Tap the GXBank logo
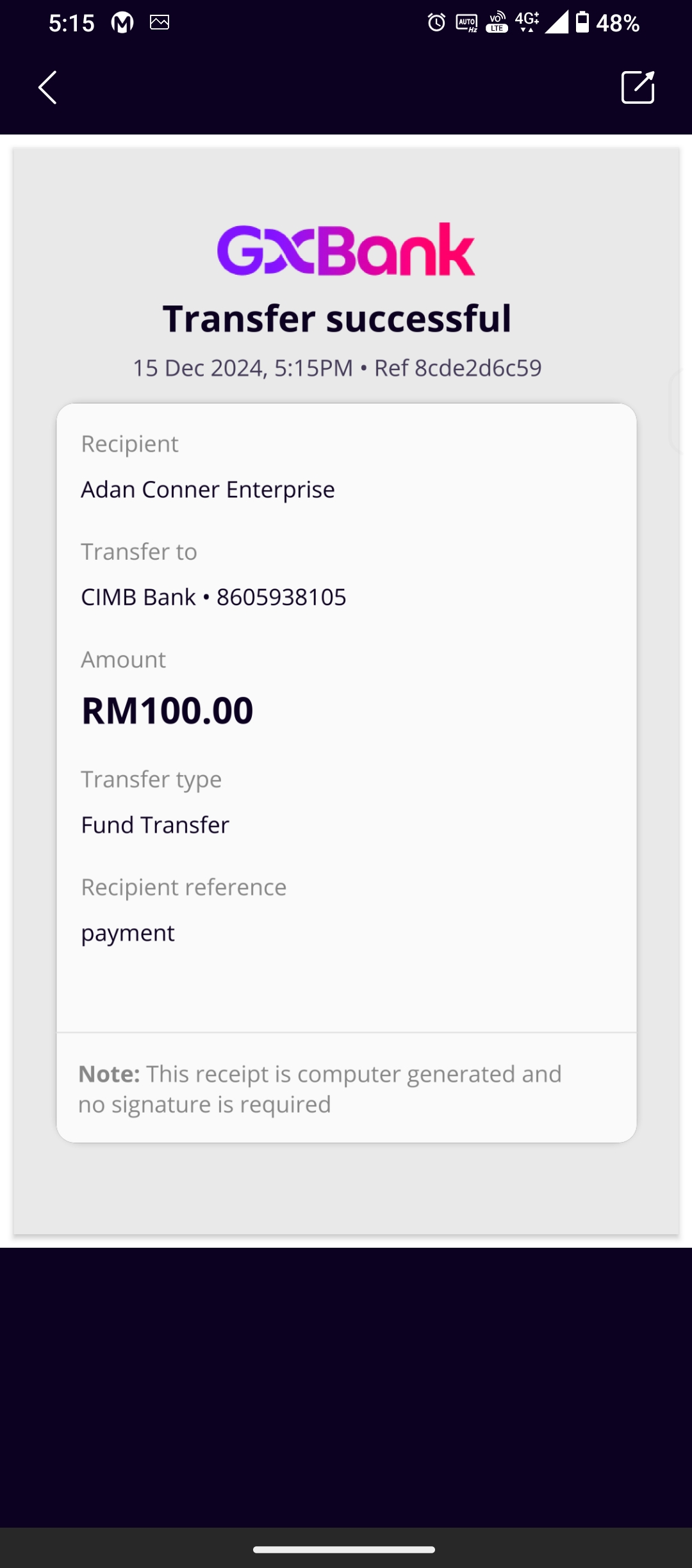692x1568 pixels. pyautogui.click(x=346, y=250)
